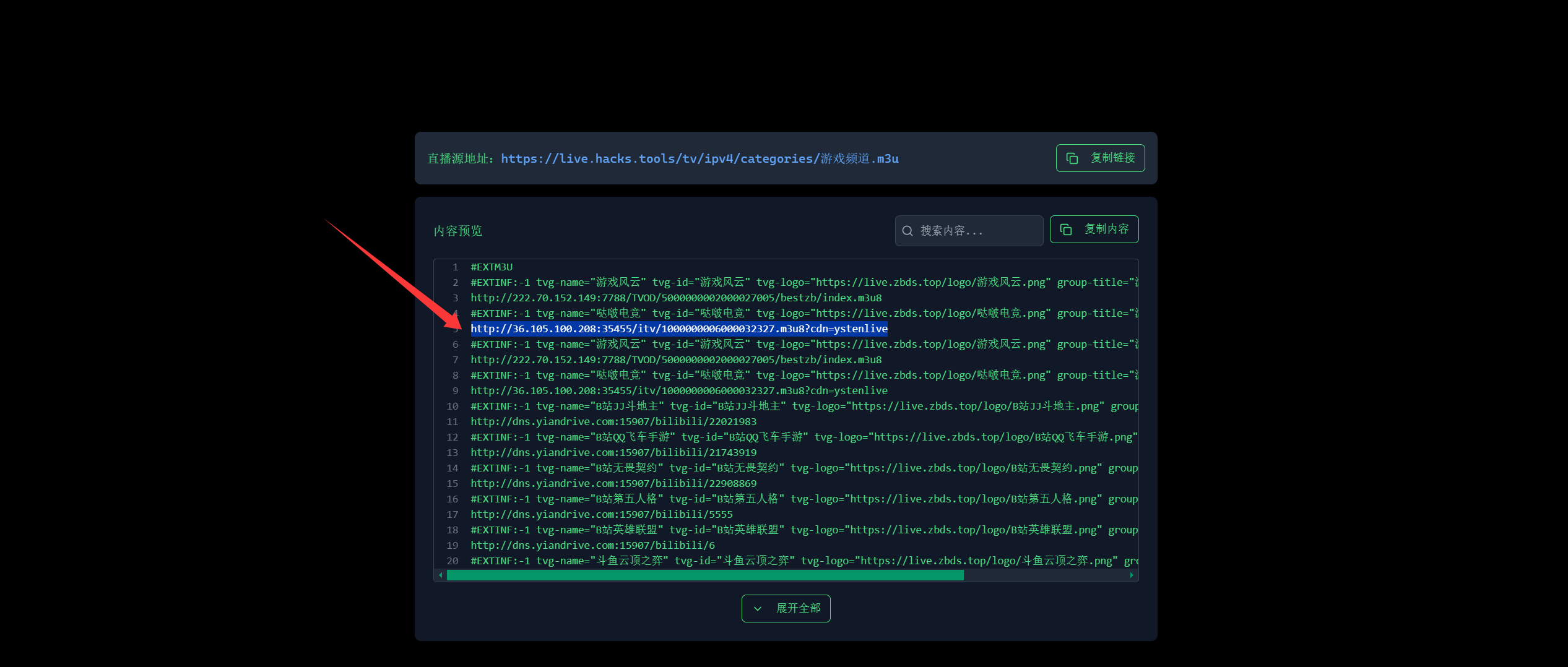Click the magnifier icon in the search box
Viewport: 1568px width, 667px height.
pos(907,231)
